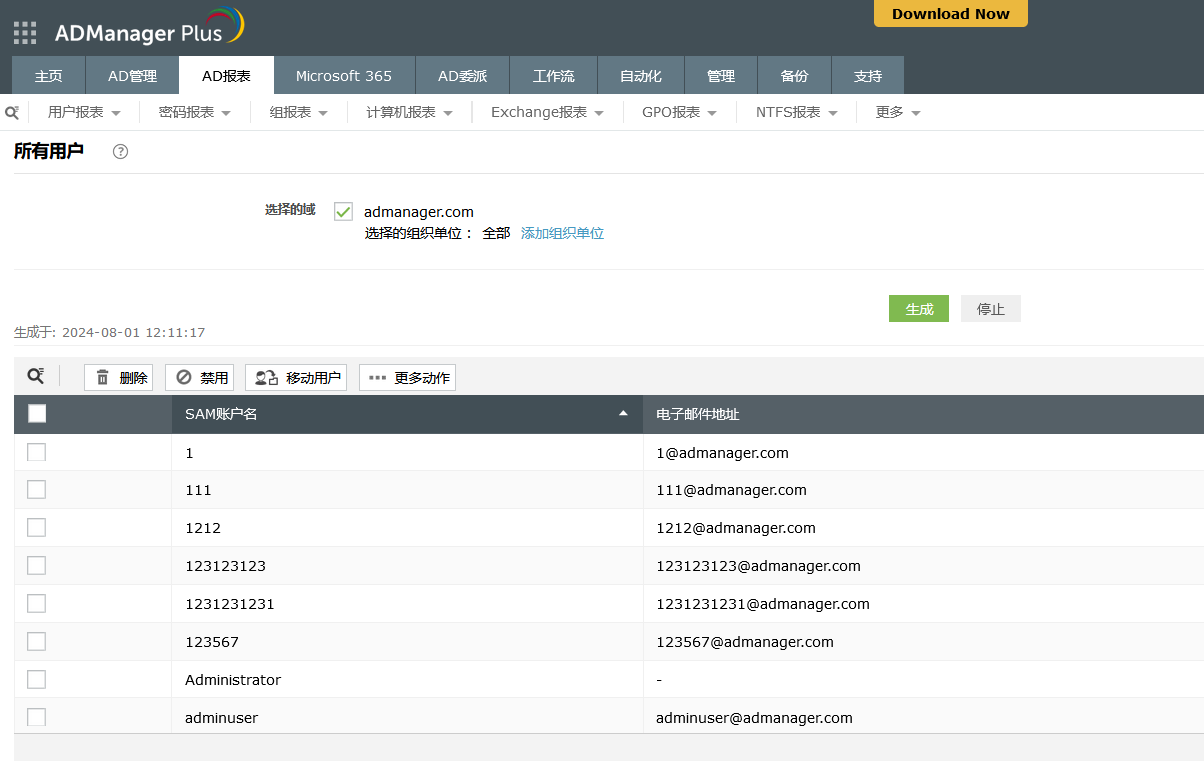Select the Administrator row checkbox
Viewport: 1204px width, 761px height.
point(37,679)
